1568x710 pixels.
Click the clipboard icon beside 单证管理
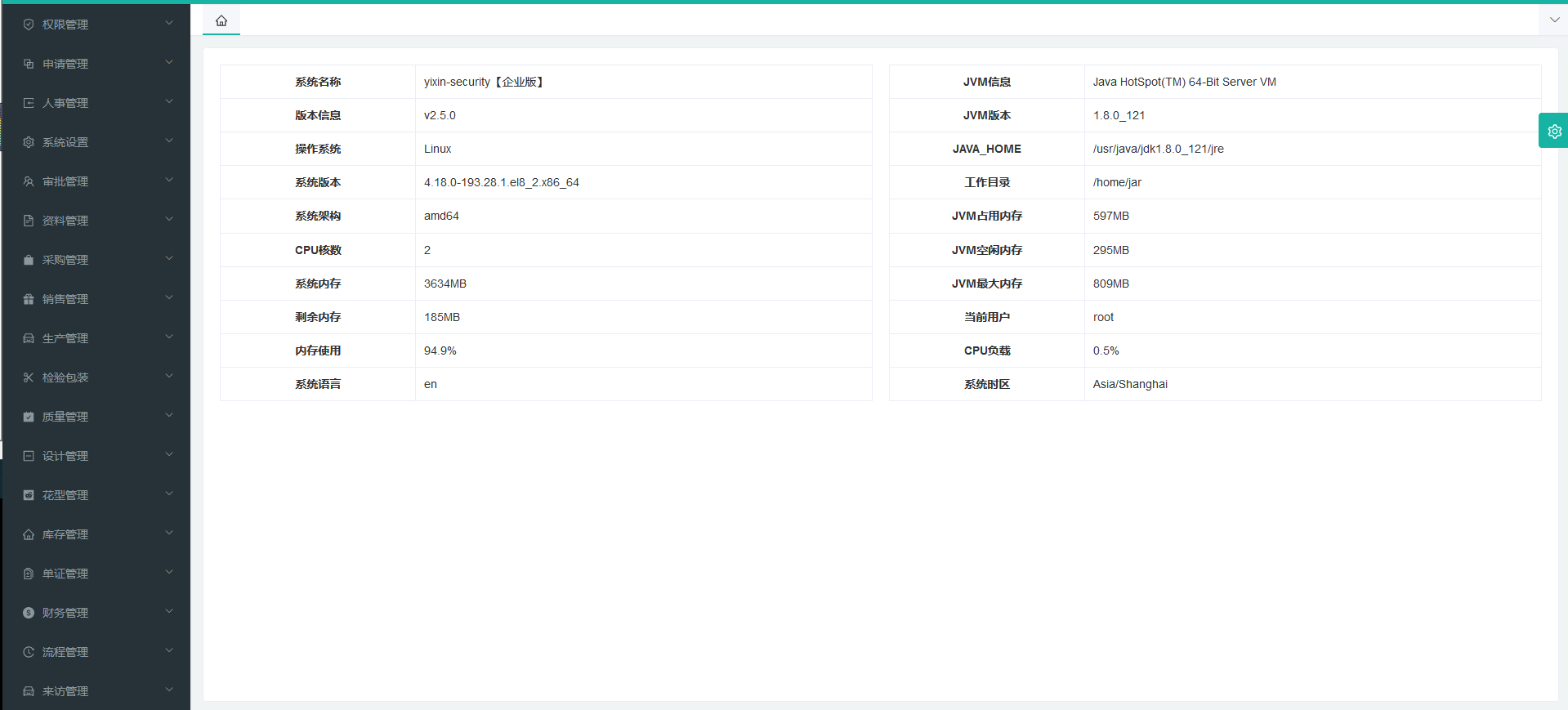[29, 574]
